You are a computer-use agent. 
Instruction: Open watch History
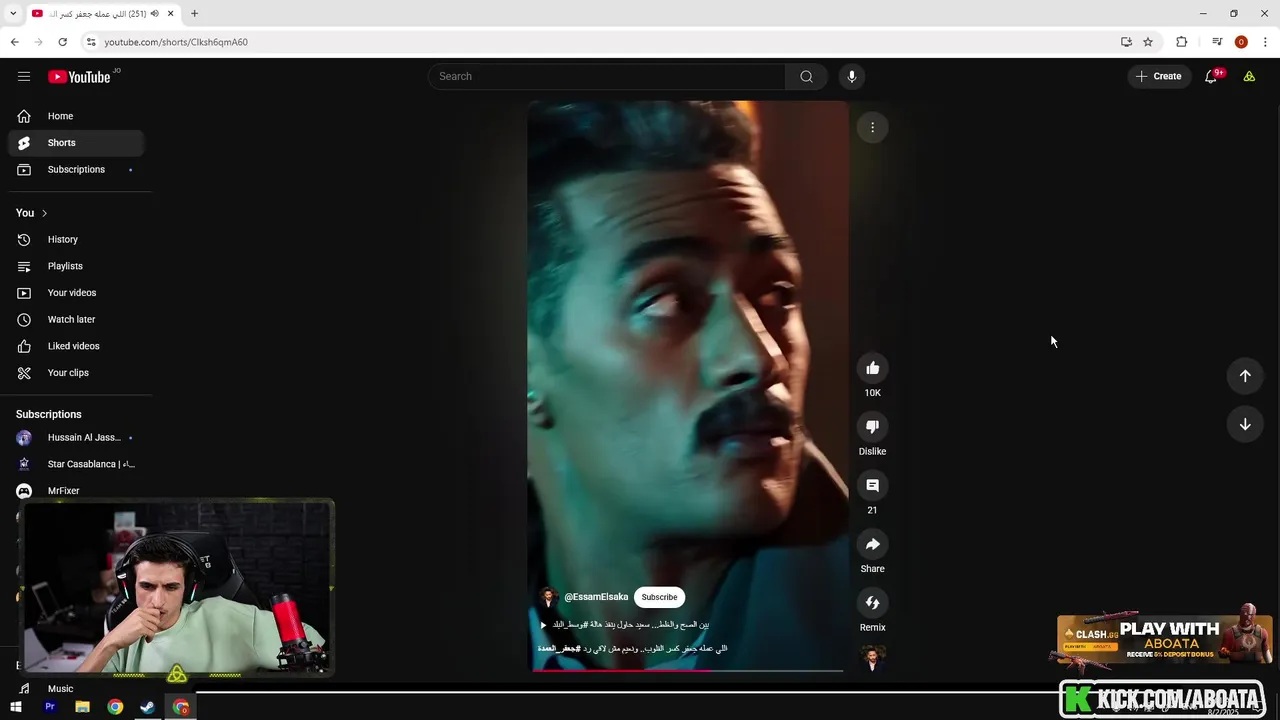coord(76,240)
